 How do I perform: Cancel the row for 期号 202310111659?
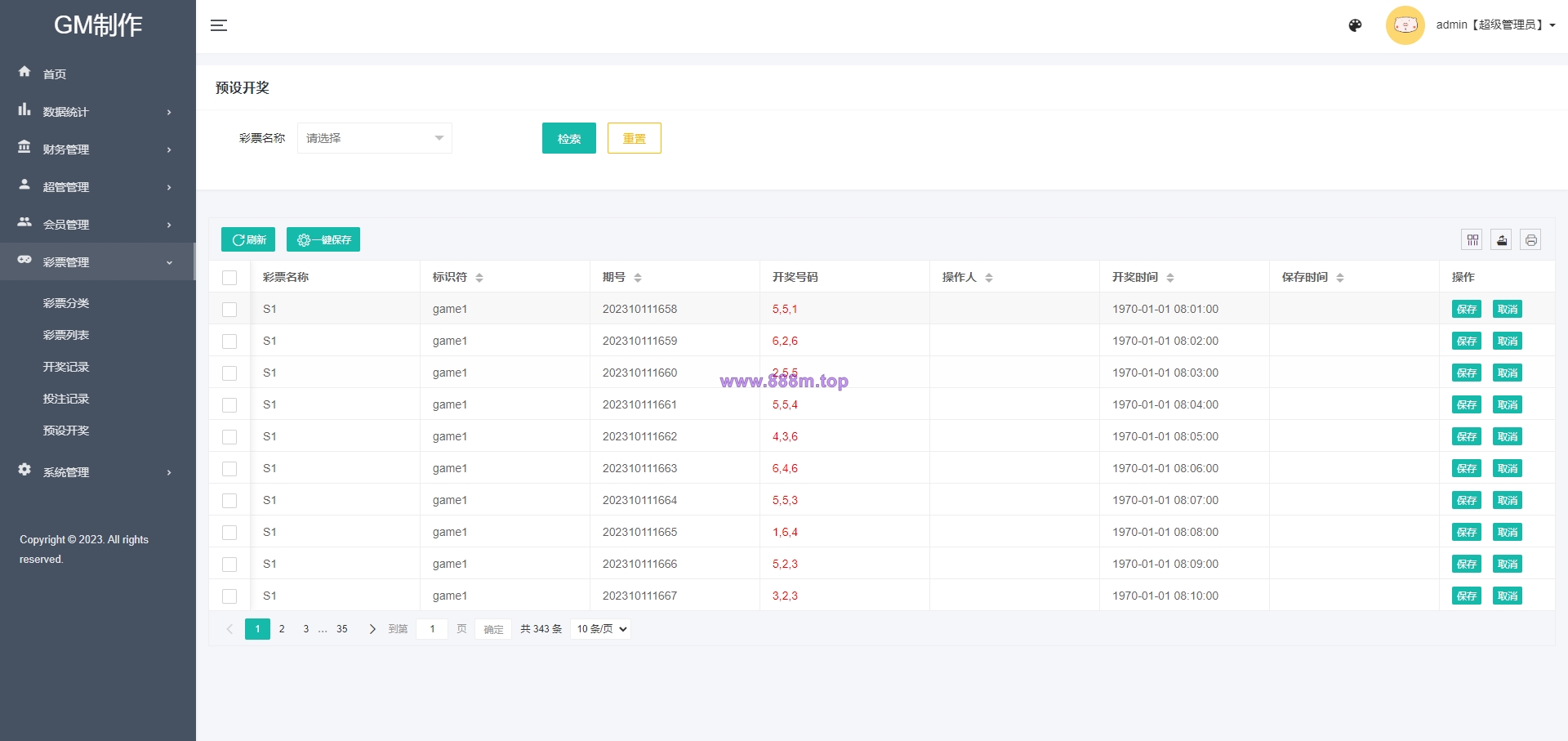click(1508, 341)
